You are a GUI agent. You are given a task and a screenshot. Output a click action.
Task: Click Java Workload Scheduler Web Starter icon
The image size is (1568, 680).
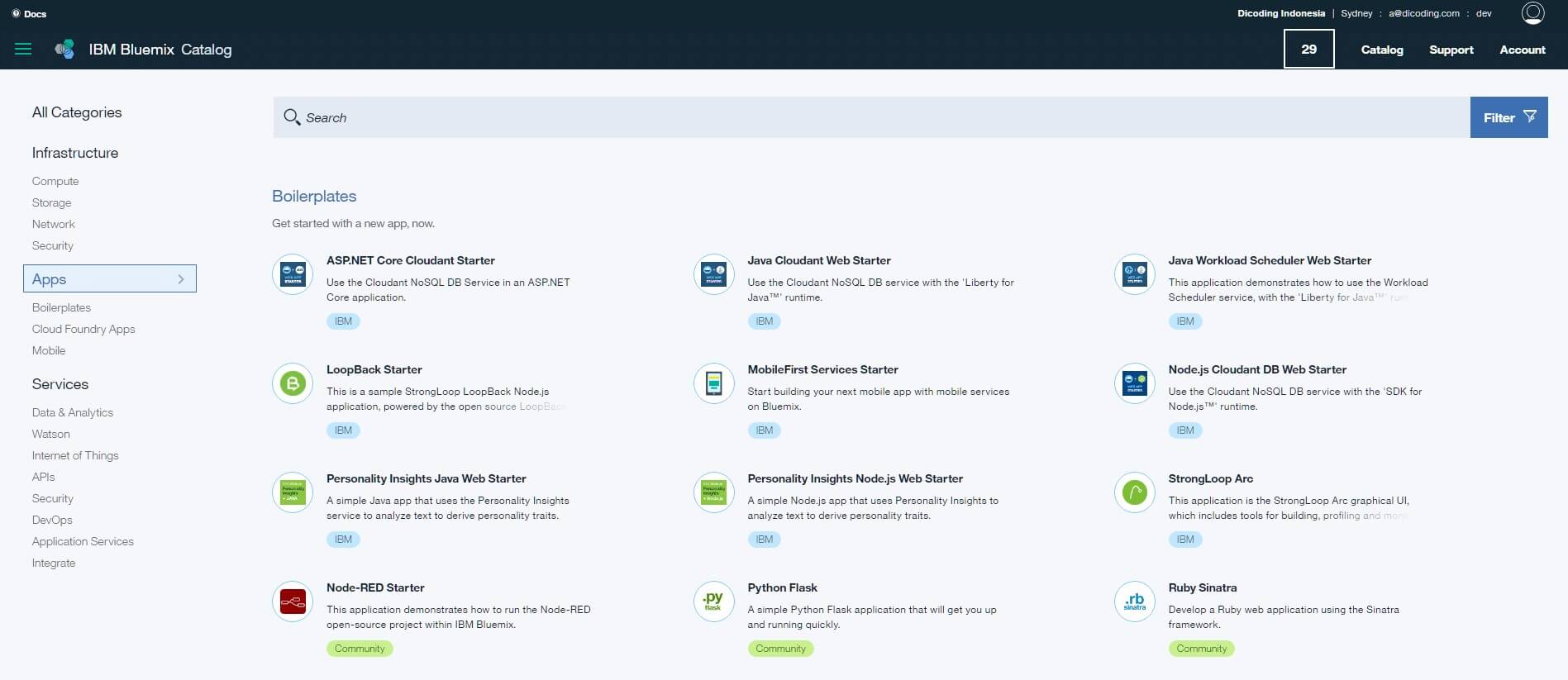1134,274
